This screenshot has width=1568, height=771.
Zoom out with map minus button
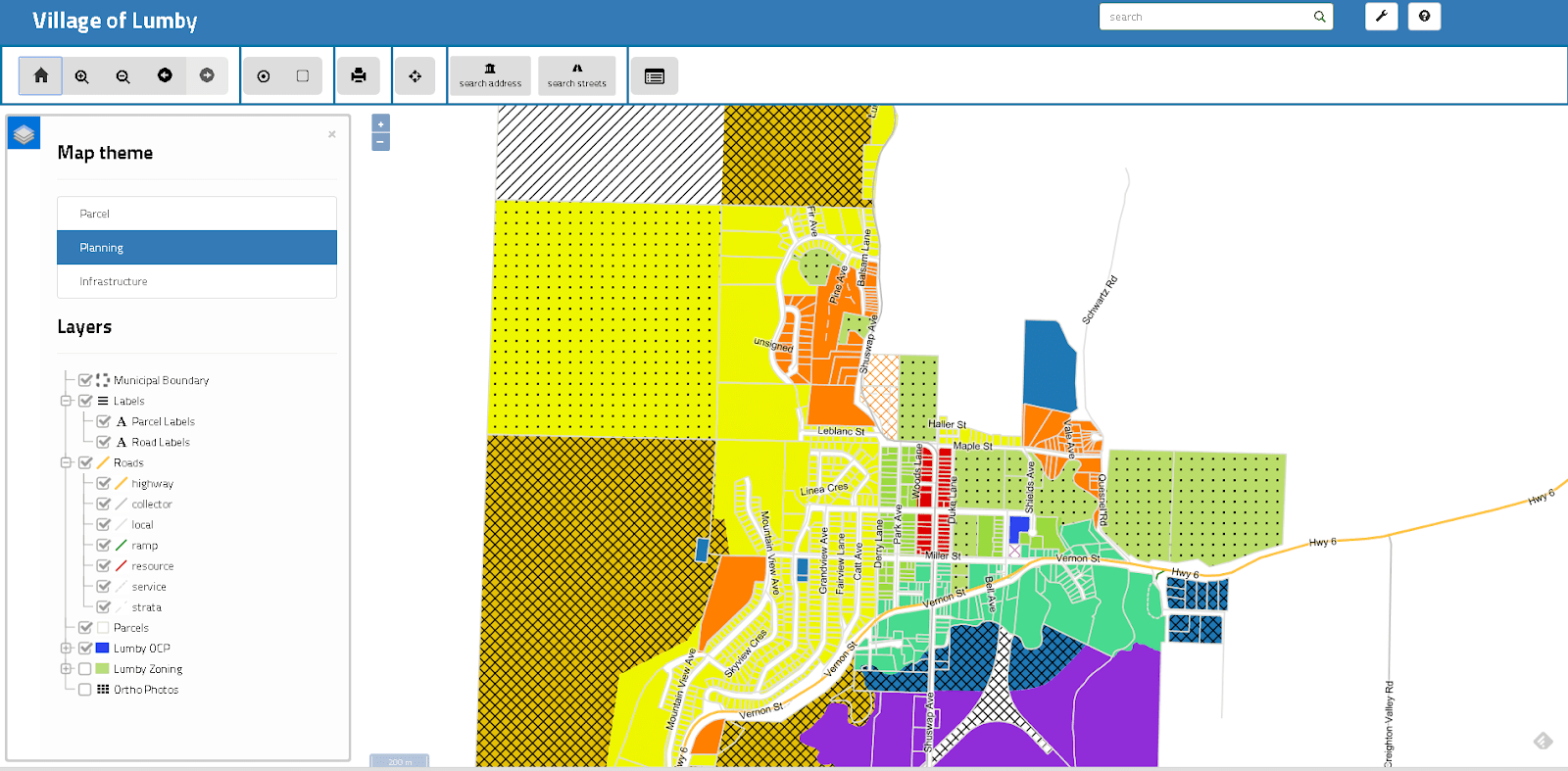[381, 142]
